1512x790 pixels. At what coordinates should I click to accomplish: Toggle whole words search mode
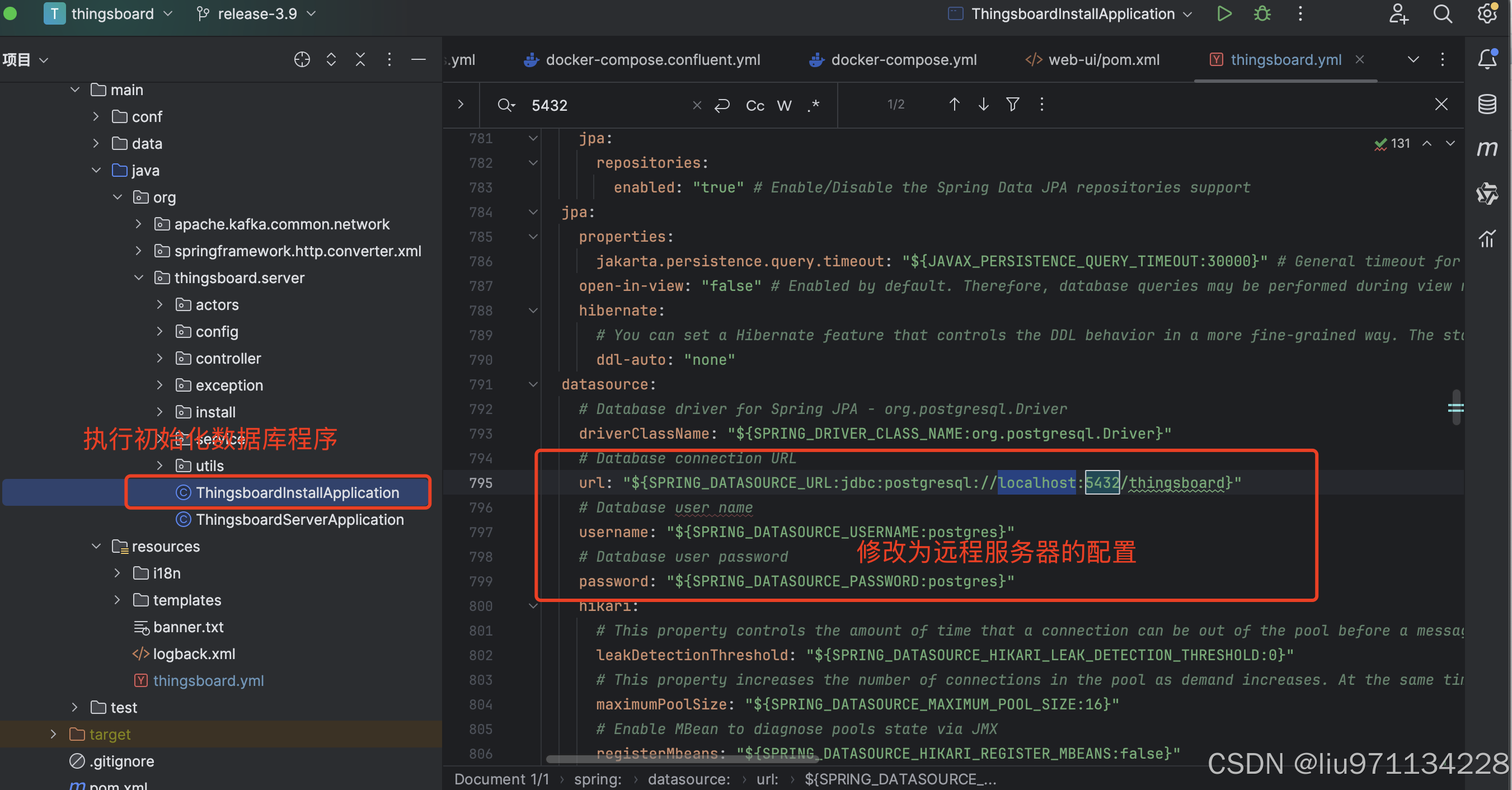784,106
